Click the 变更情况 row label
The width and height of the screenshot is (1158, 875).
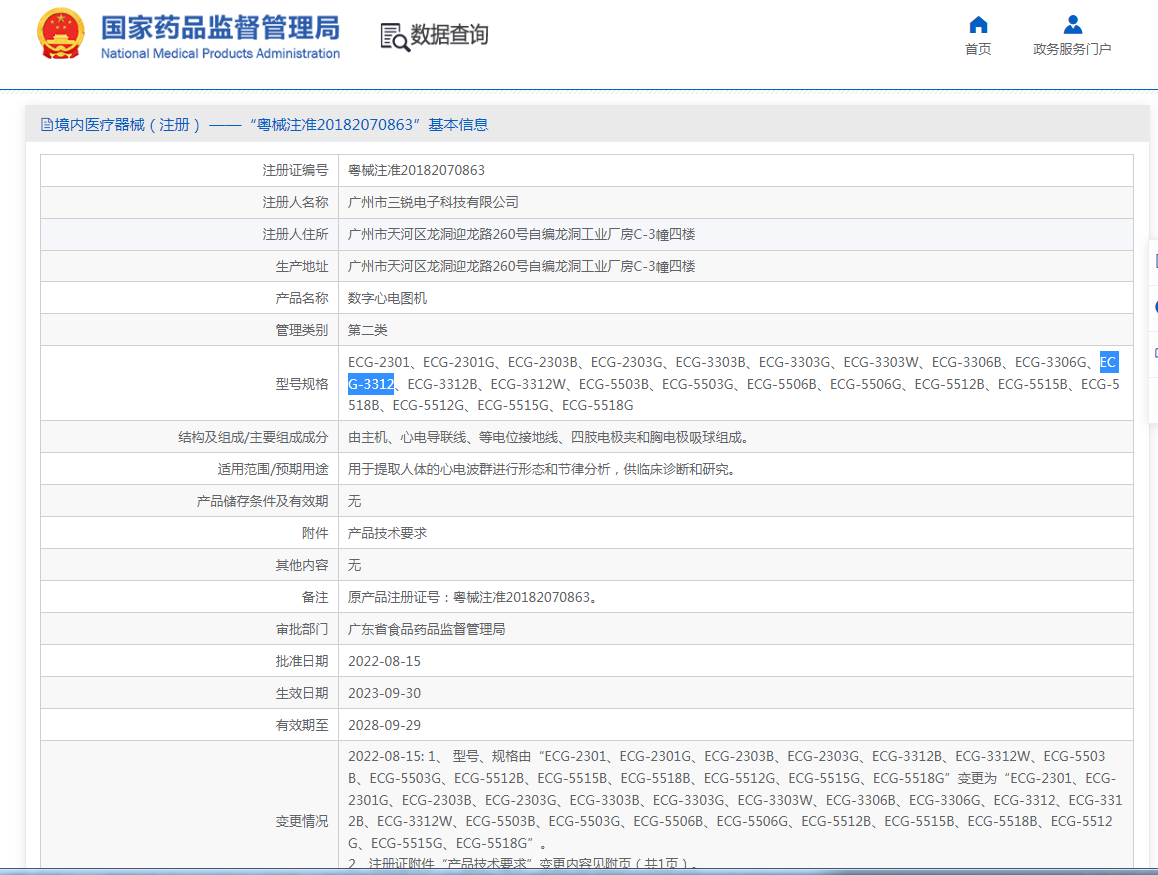[x=302, y=821]
